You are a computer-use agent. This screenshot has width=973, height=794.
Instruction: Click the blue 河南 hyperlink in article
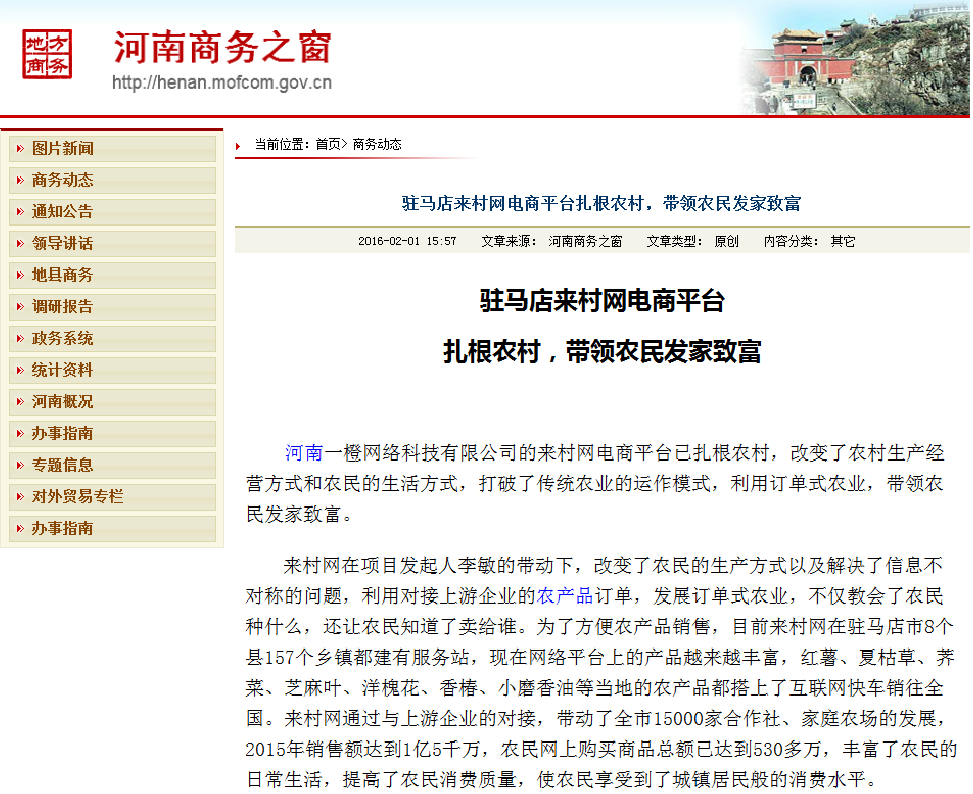(x=304, y=453)
